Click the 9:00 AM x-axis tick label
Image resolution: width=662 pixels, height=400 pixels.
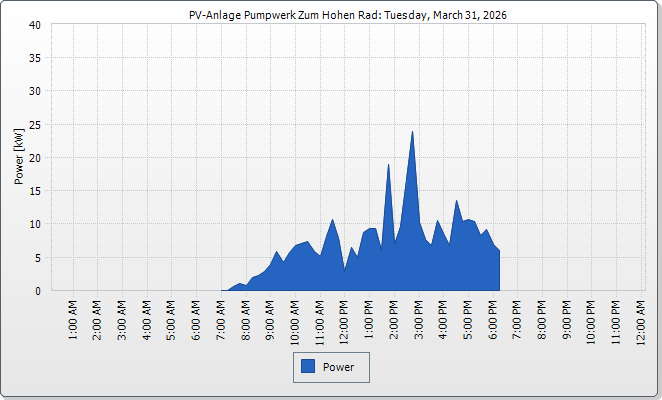pos(270,318)
